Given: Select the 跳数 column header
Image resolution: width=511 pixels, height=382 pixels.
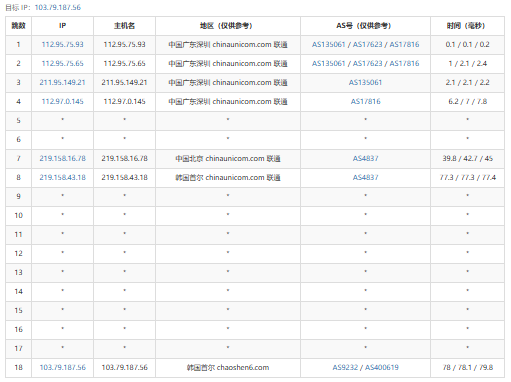Looking at the screenshot, I should click(18, 26).
